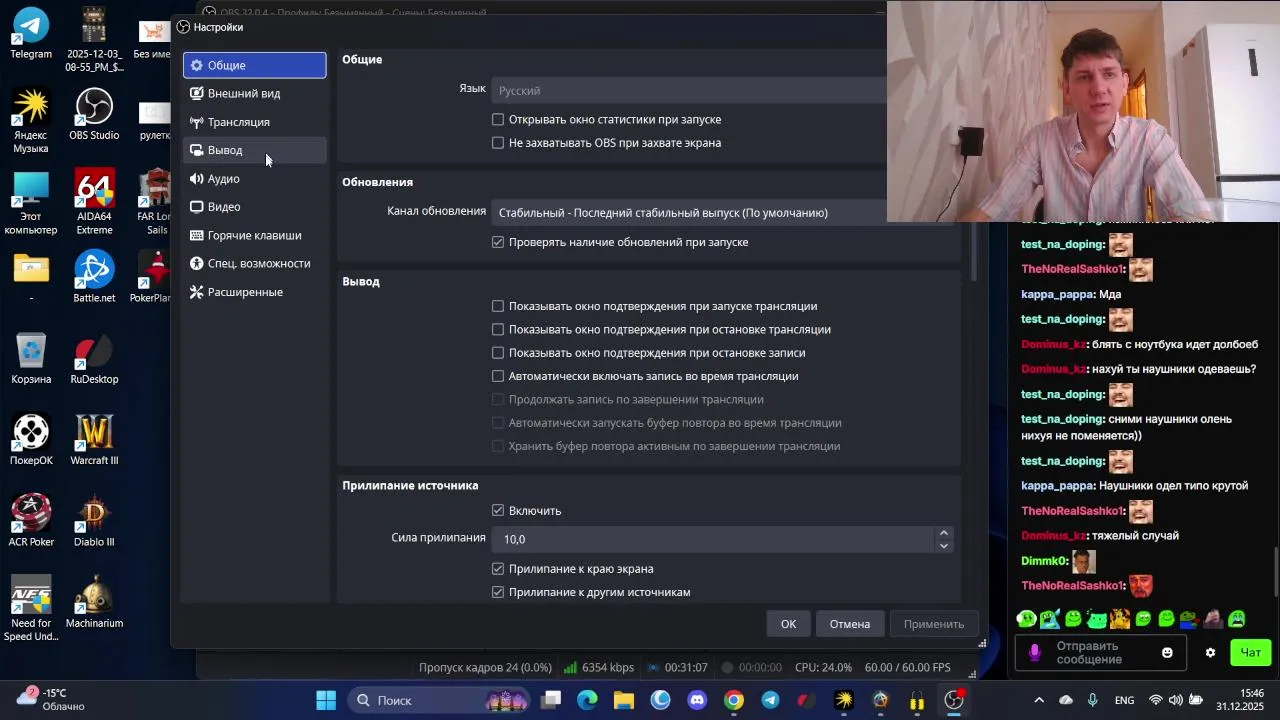Screen dimensions: 1280x720
Task: Open Discord from the taskbar
Action: point(697,700)
